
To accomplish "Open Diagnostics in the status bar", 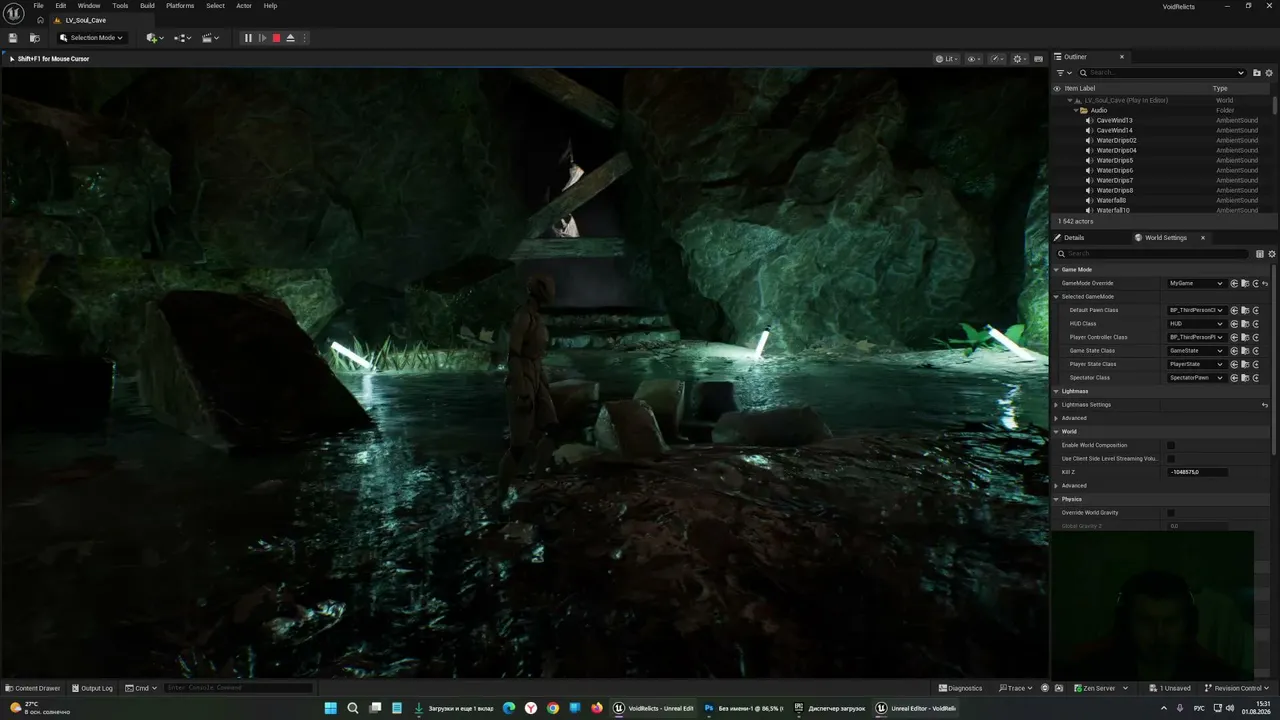I will [961, 688].
